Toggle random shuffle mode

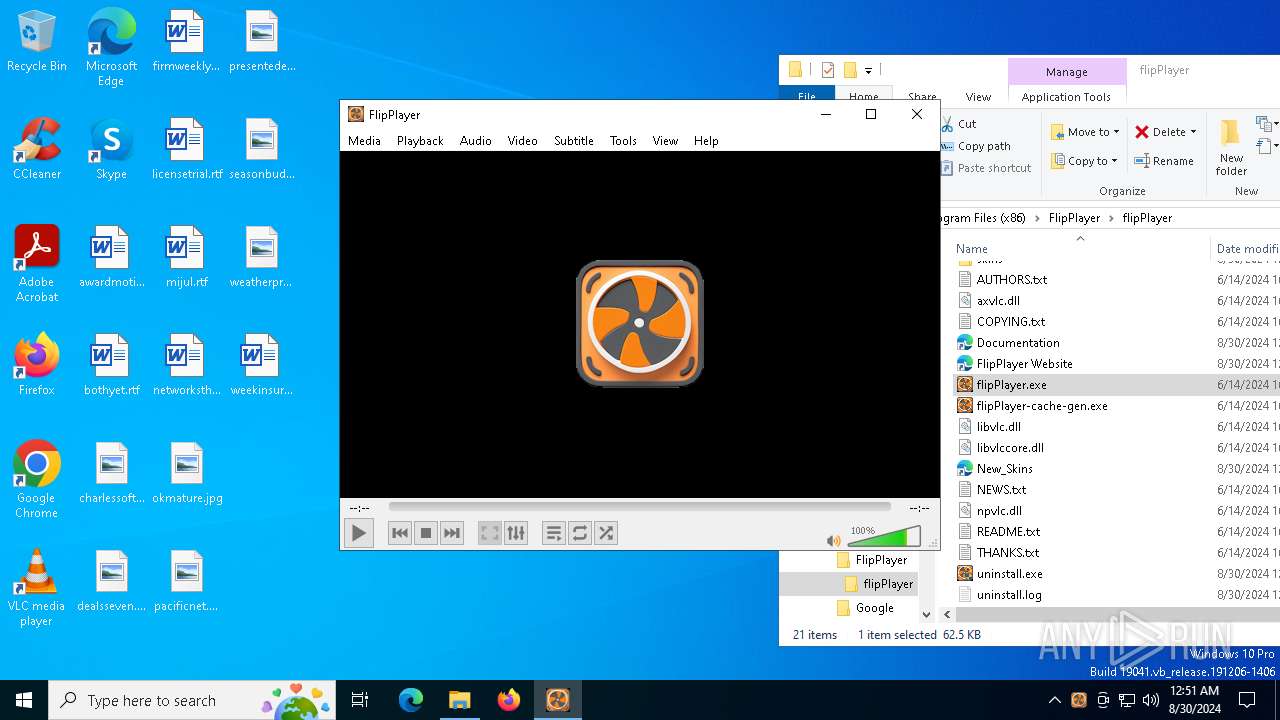[606, 533]
